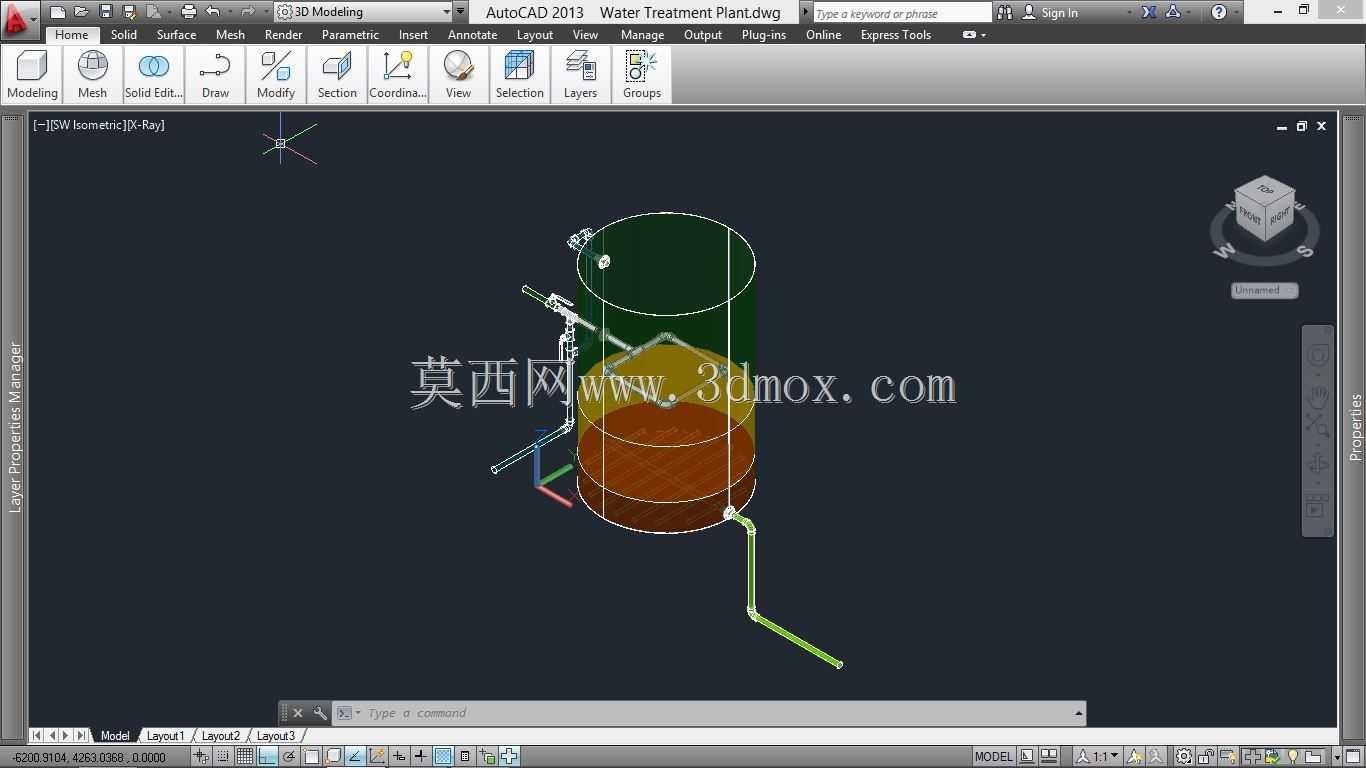Viewport: 1366px width, 768px height.
Task: Open the Coordinates ribbon panel
Action: [x=397, y=75]
